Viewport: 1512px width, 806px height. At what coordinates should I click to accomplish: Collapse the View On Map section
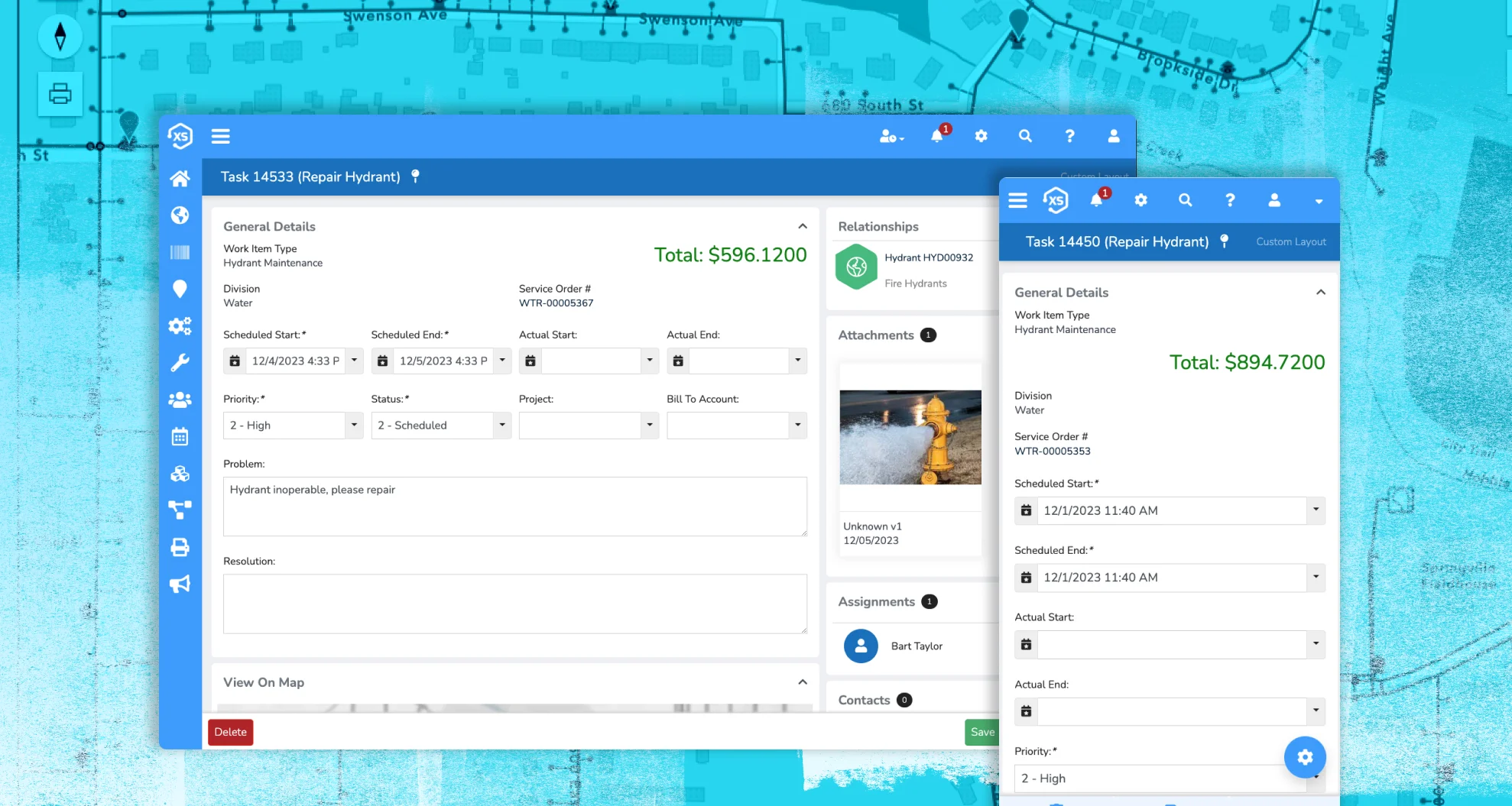[x=802, y=682]
